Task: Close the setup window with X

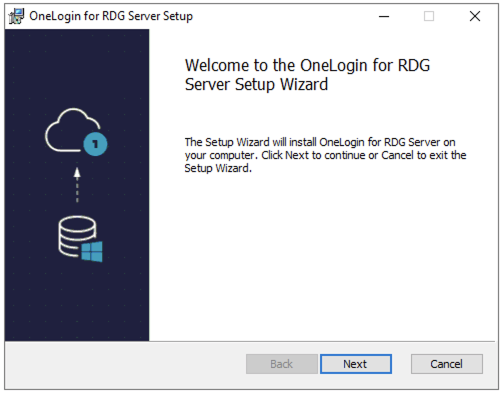Action: pyautogui.click(x=475, y=16)
